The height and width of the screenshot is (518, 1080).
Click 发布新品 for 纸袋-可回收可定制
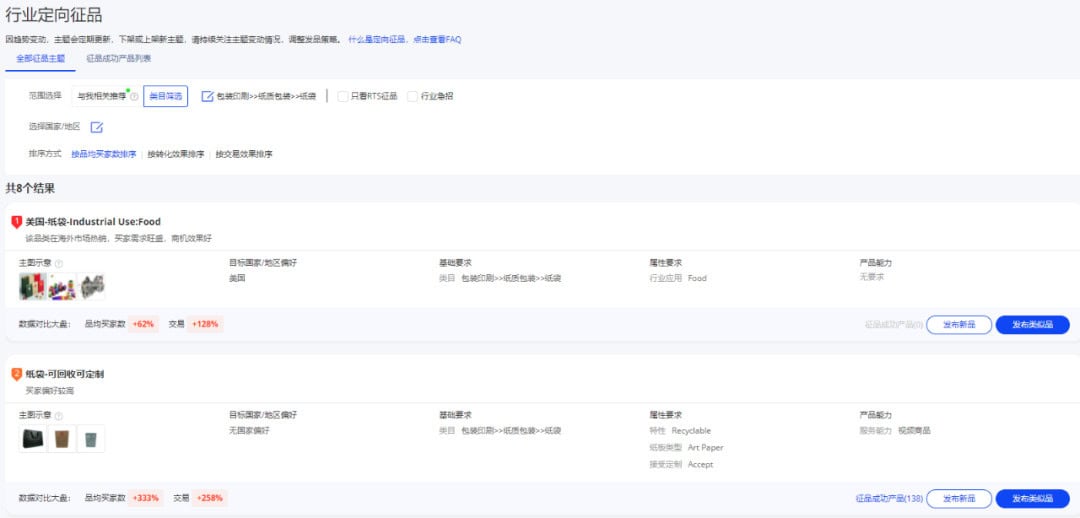pyautogui.click(x=959, y=499)
